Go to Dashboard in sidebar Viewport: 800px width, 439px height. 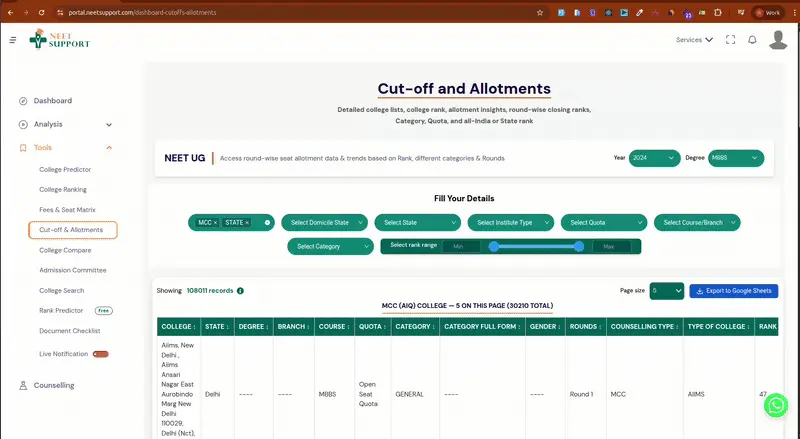pos(52,101)
